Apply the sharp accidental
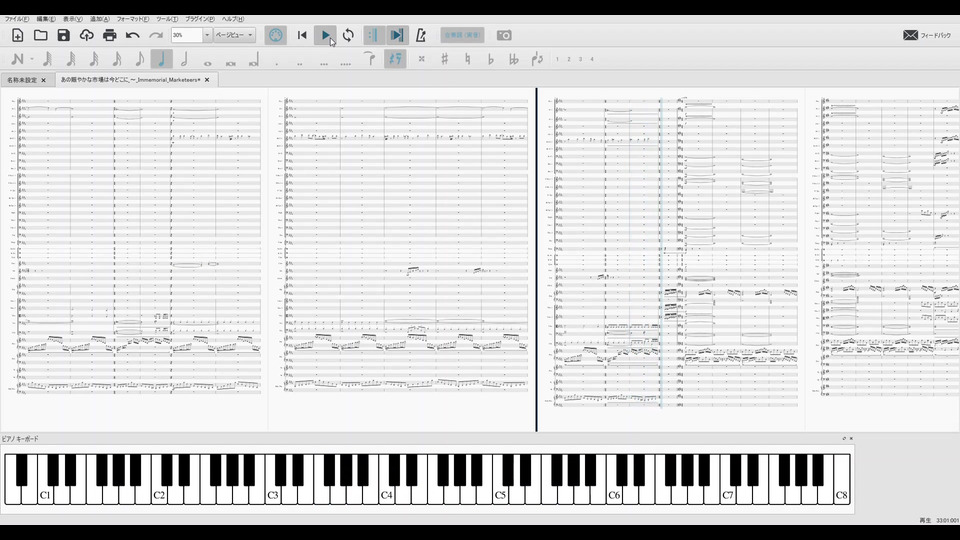This screenshot has height=540, width=960. (444, 59)
